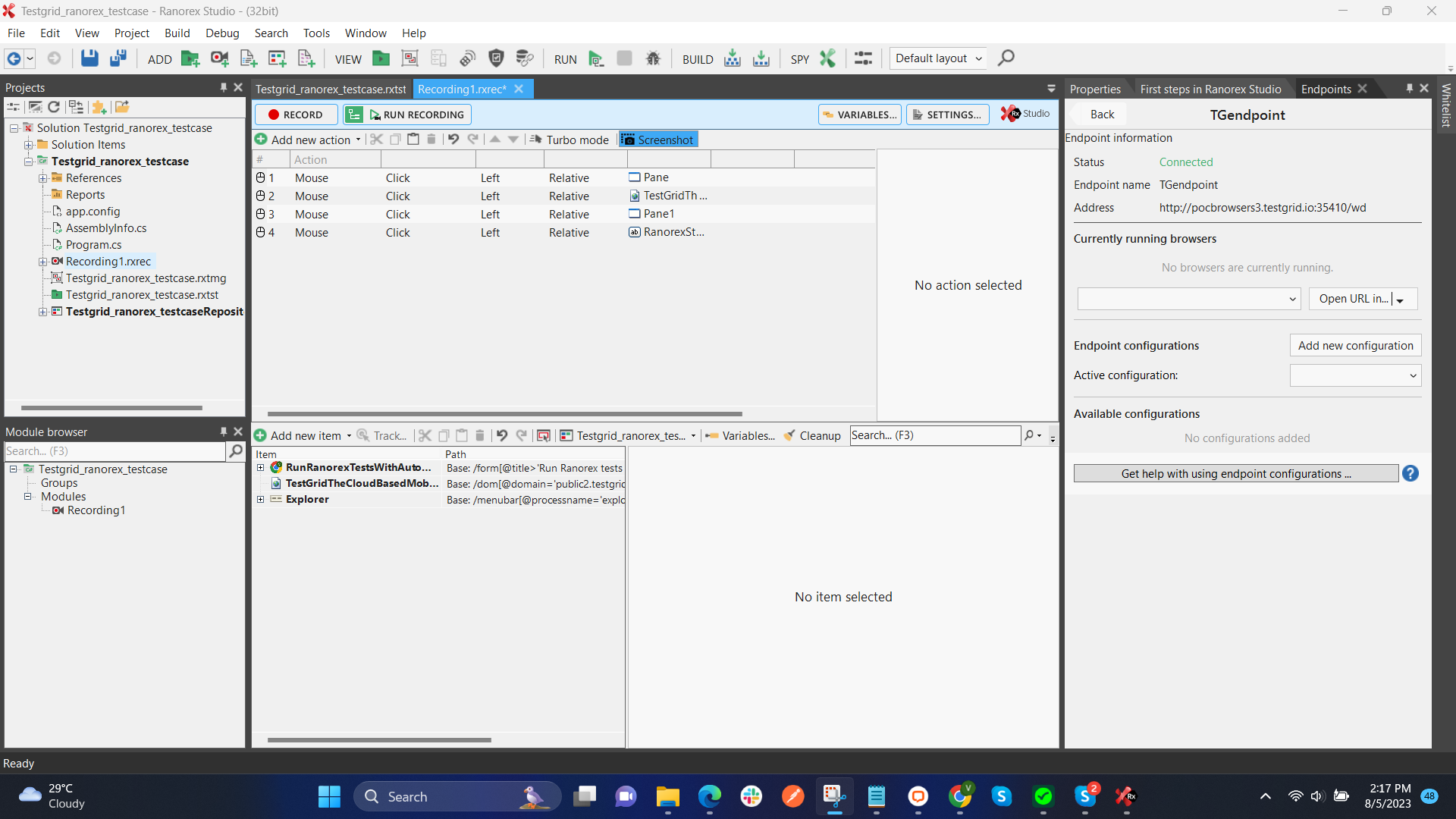Open Slack from the taskbar

pyautogui.click(x=752, y=796)
